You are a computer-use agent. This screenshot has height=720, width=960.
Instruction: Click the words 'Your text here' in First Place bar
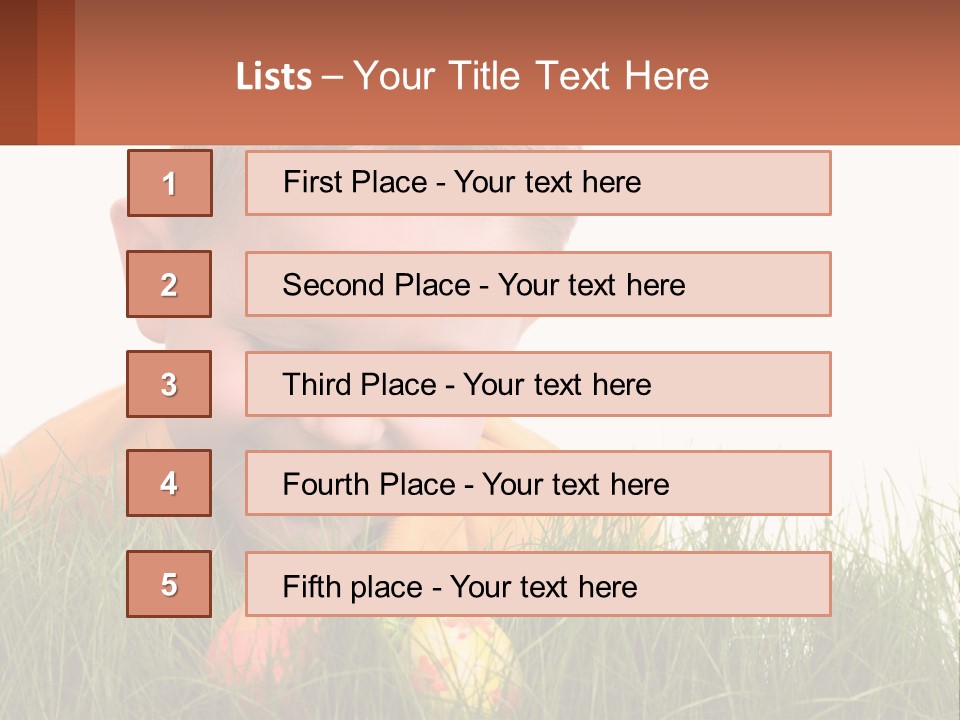(x=547, y=182)
